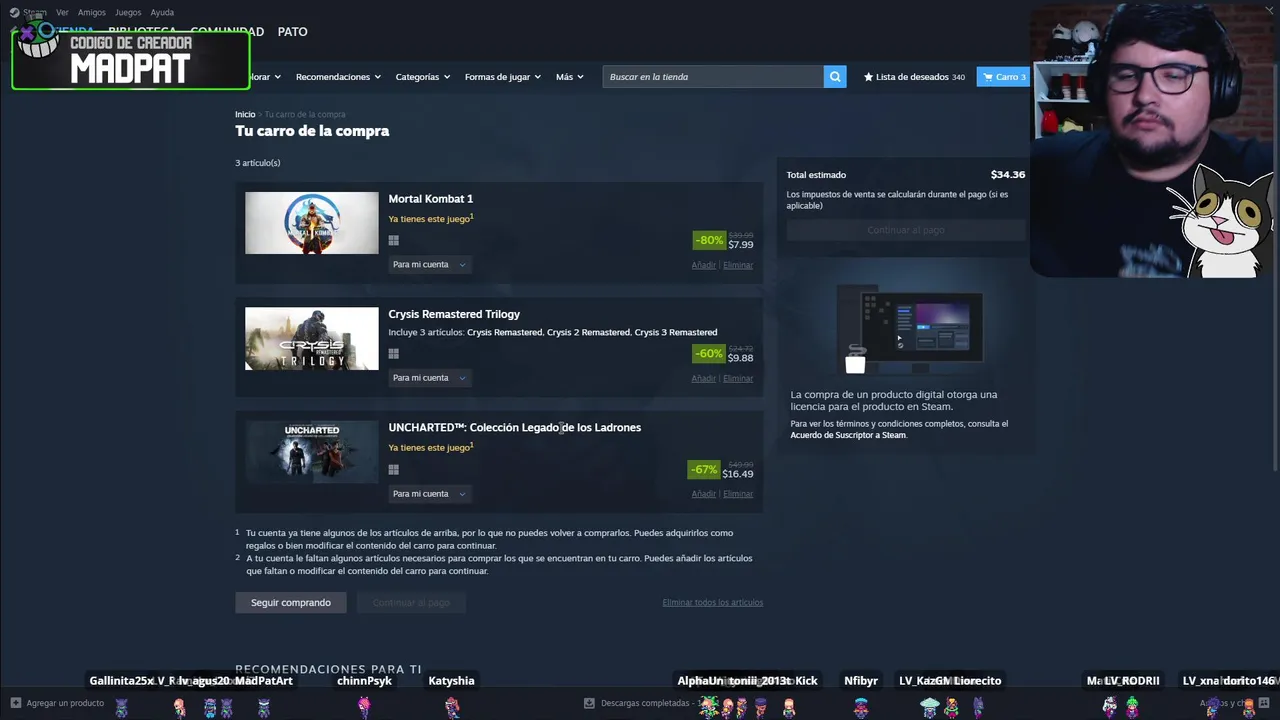Viewport: 1280px width, 720px height.
Task: Open the Ver menu
Action: [x=62, y=13]
